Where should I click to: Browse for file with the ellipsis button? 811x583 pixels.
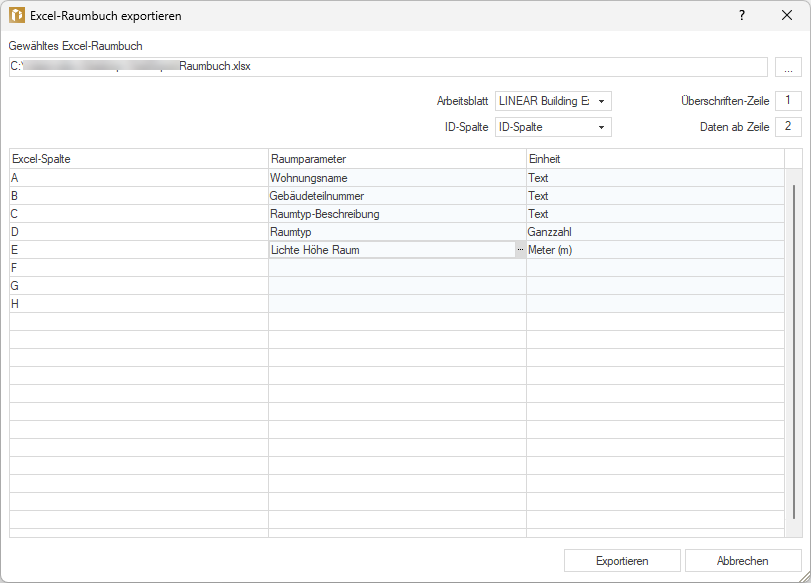[788, 67]
